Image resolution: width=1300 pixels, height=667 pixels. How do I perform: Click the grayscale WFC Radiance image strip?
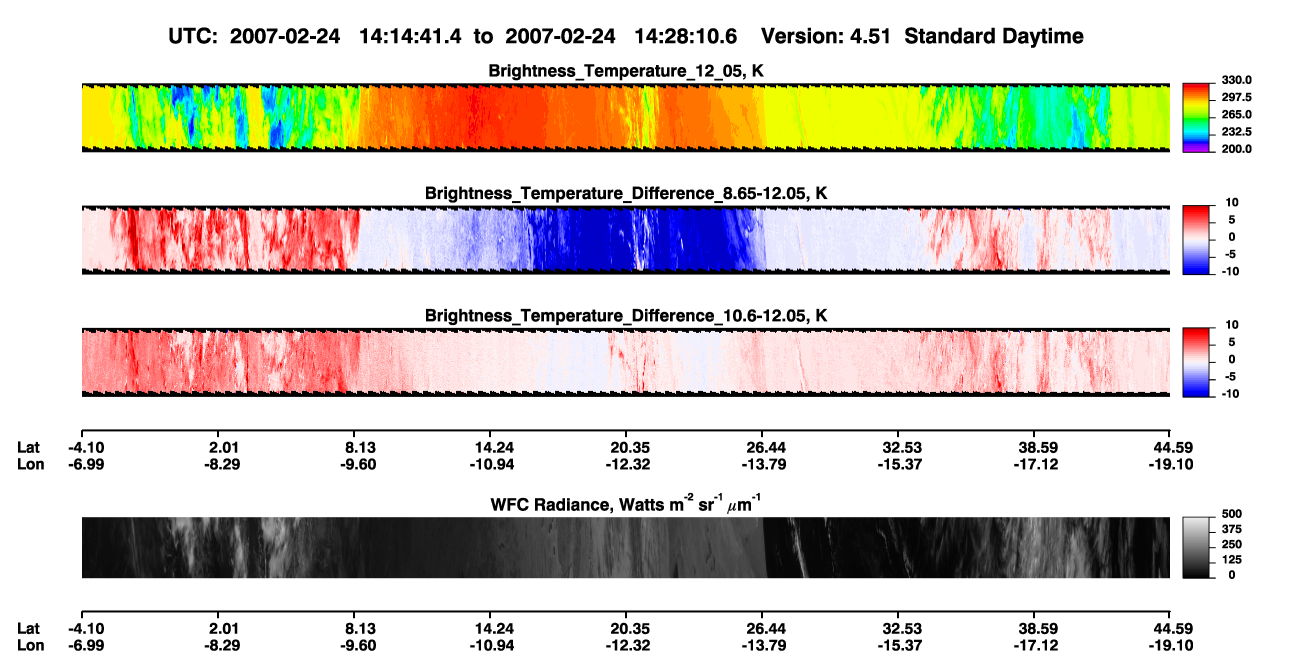pyautogui.click(x=625, y=548)
